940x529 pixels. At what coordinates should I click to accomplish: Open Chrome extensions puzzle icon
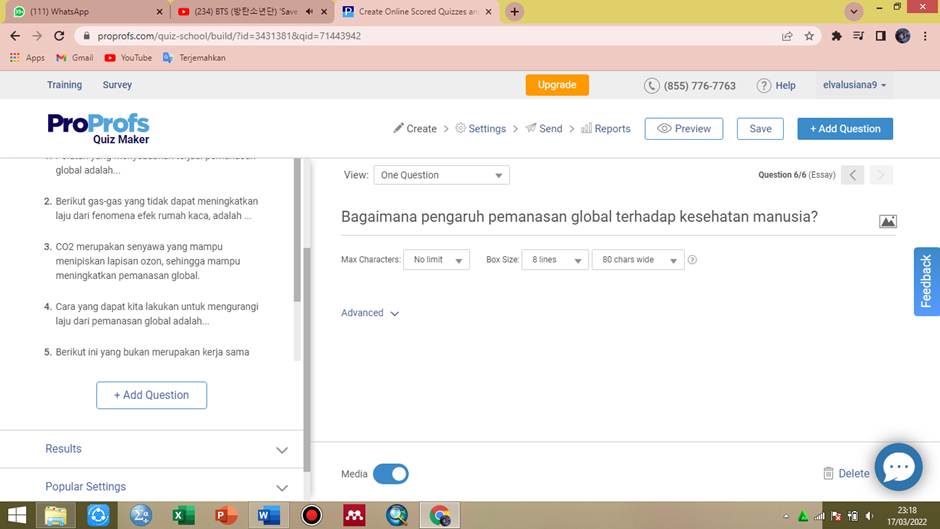tap(836, 36)
